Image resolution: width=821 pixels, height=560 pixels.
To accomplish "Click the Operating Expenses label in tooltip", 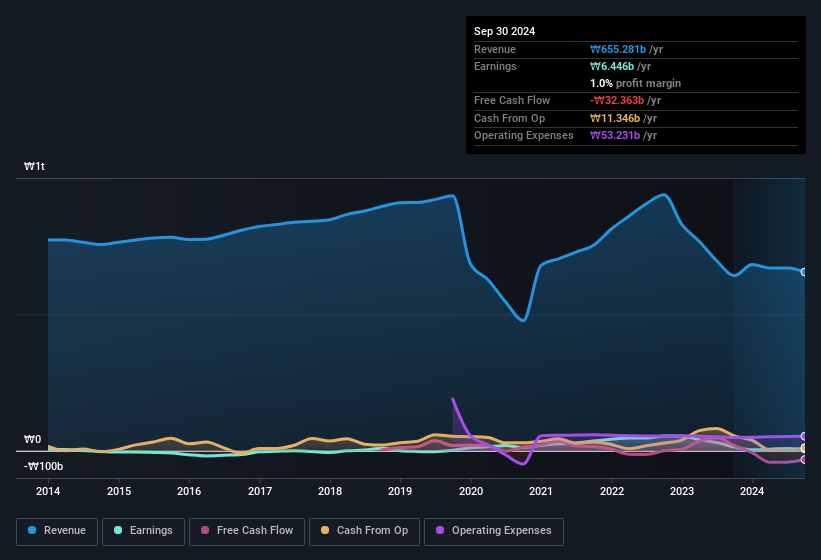I will [524, 136].
